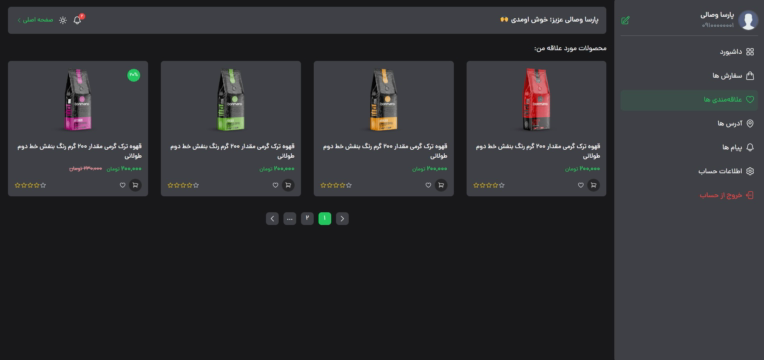Open green coffee bag product image
The height and width of the screenshot is (360, 764).
tap(231, 99)
